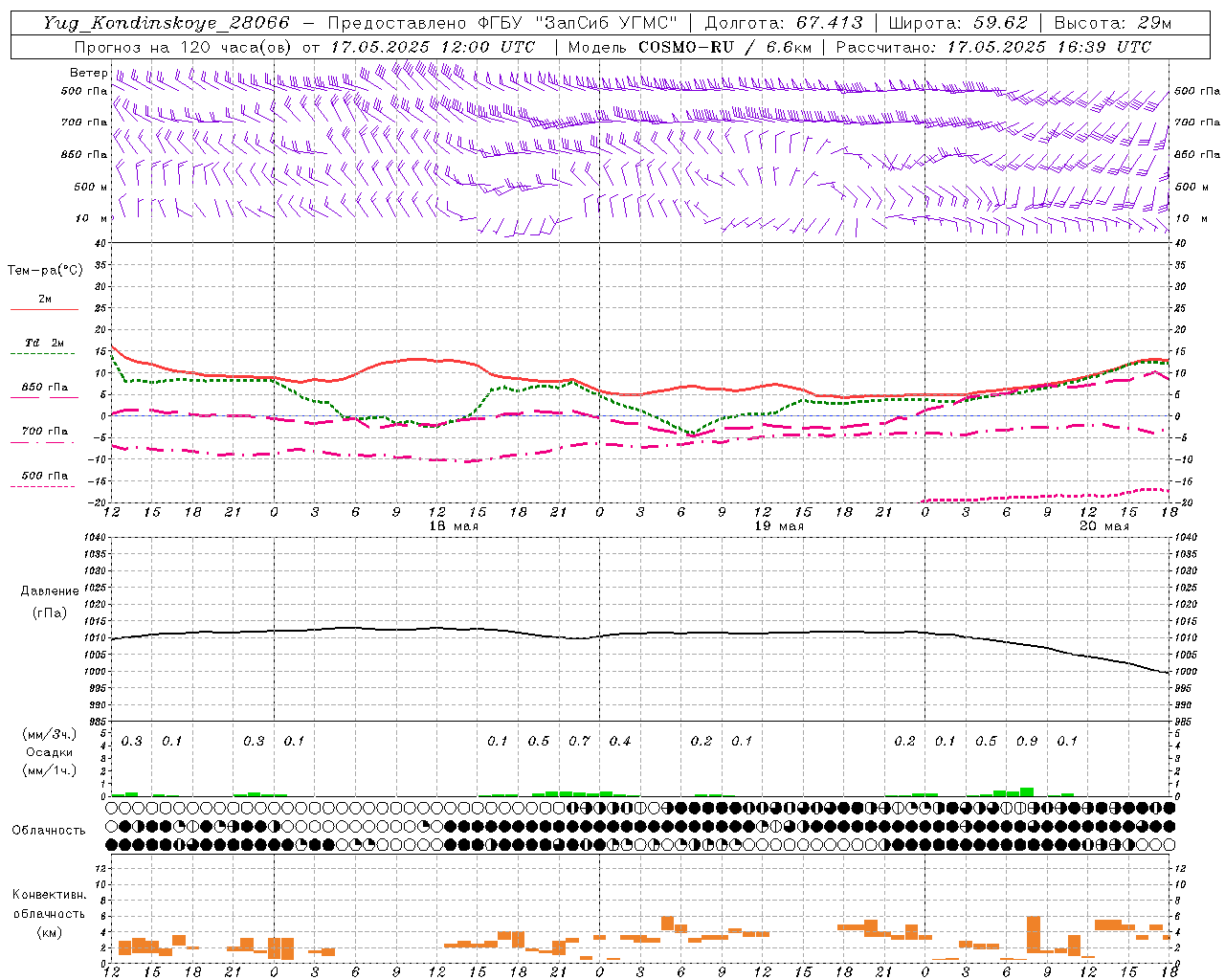This screenshot has height=980, width=1225.
Task: Select "Прогноз на 120 часа(ов)" forecast text
Action: [184, 47]
